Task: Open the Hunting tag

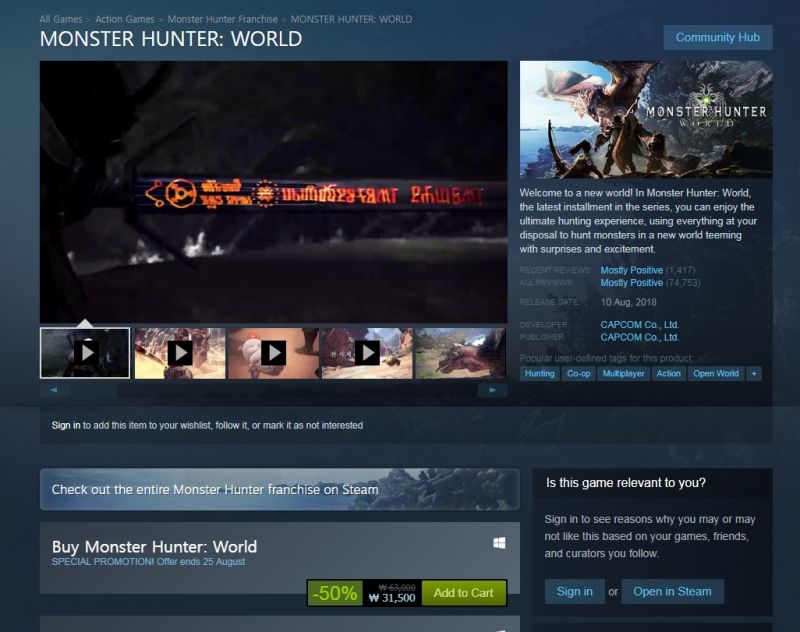Action: pyautogui.click(x=539, y=374)
